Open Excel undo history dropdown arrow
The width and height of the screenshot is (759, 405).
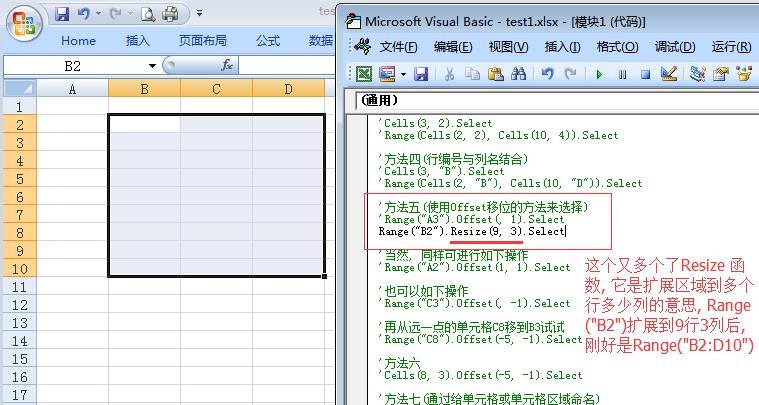tap(98, 14)
